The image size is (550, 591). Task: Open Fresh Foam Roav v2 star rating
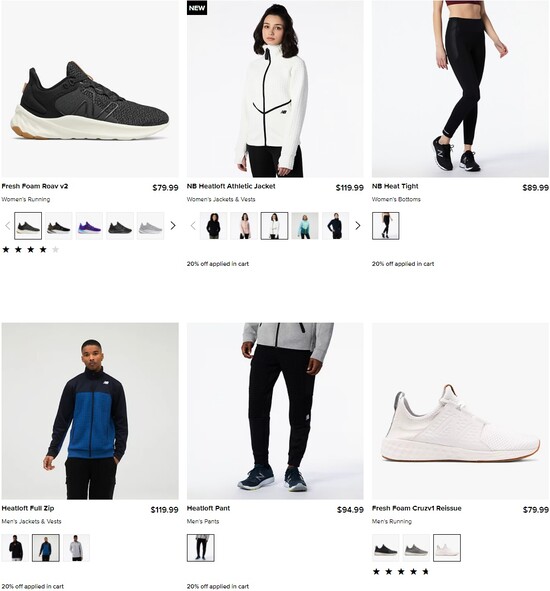(x=31, y=250)
